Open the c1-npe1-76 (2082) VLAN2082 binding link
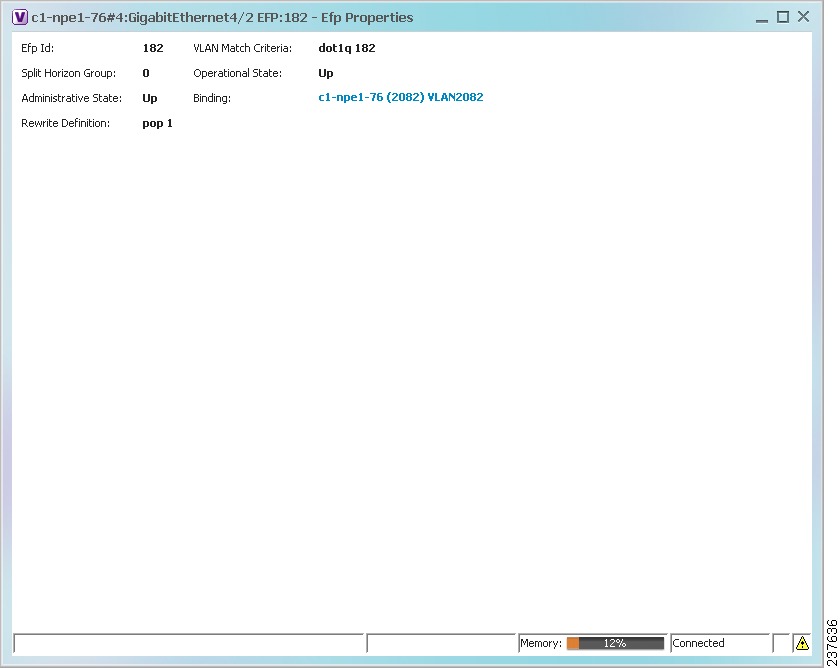This screenshot has width=840, height=668. click(401, 97)
